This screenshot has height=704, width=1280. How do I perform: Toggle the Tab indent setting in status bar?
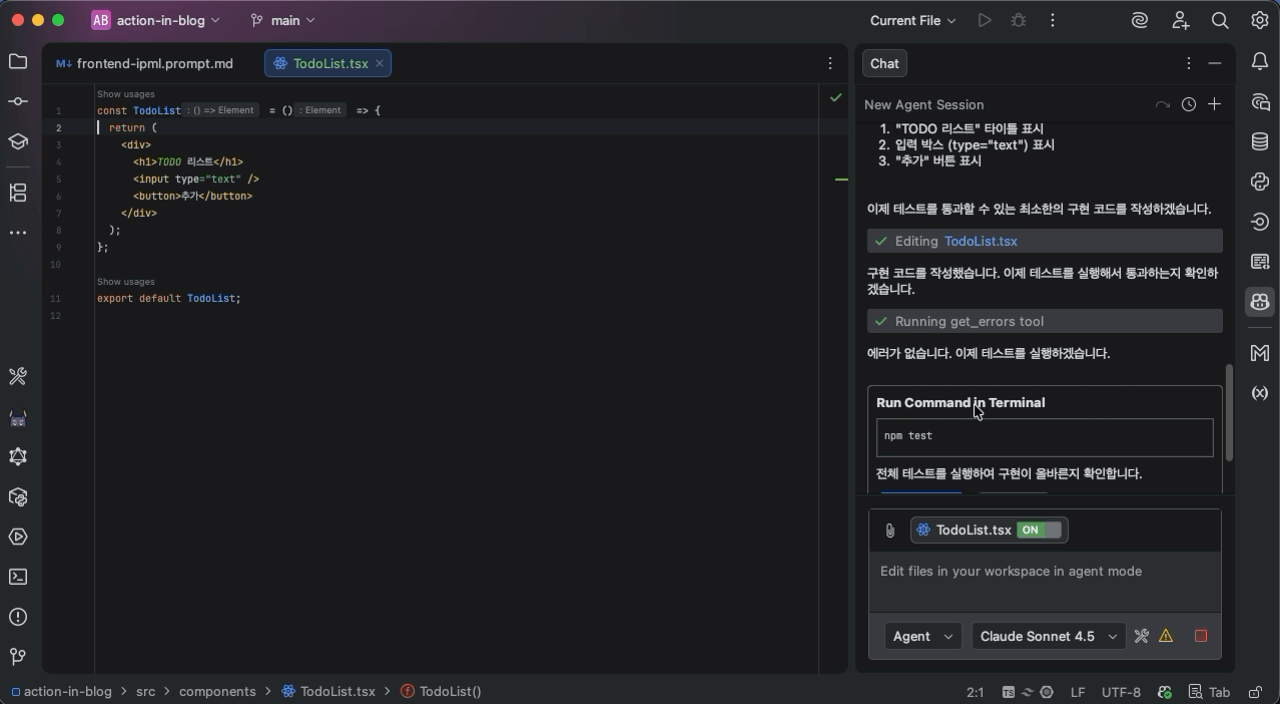click(x=1209, y=692)
